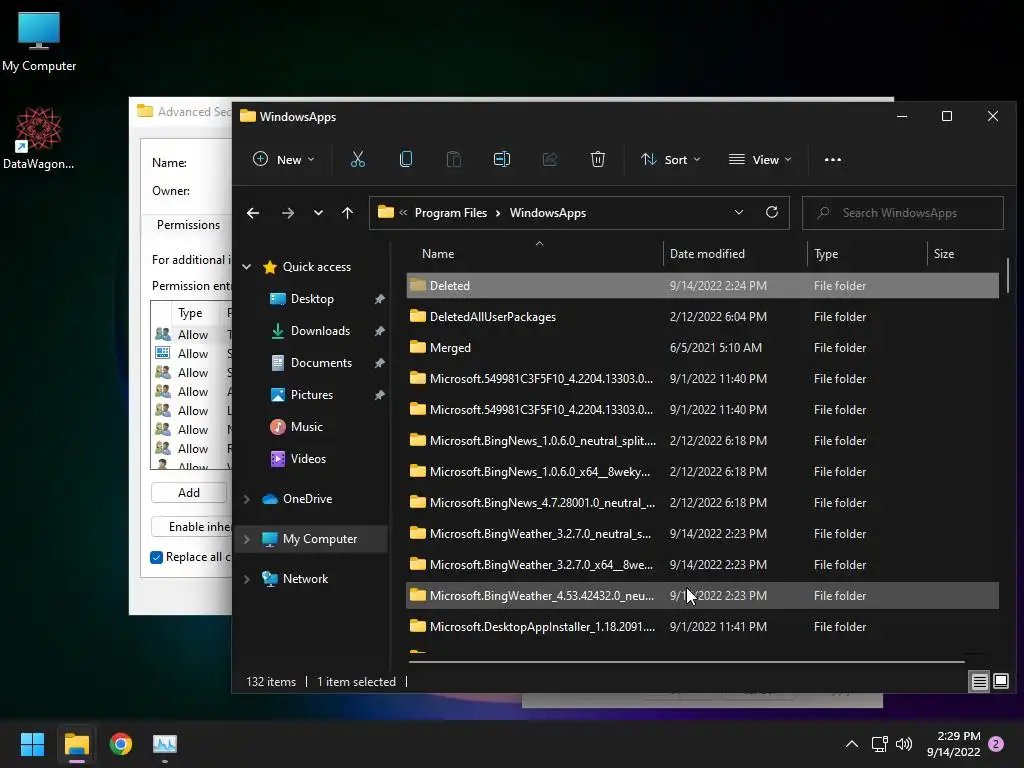This screenshot has height=768, width=1024.
Task: Go back with the left arrow
Action: [x=253, y=213]
